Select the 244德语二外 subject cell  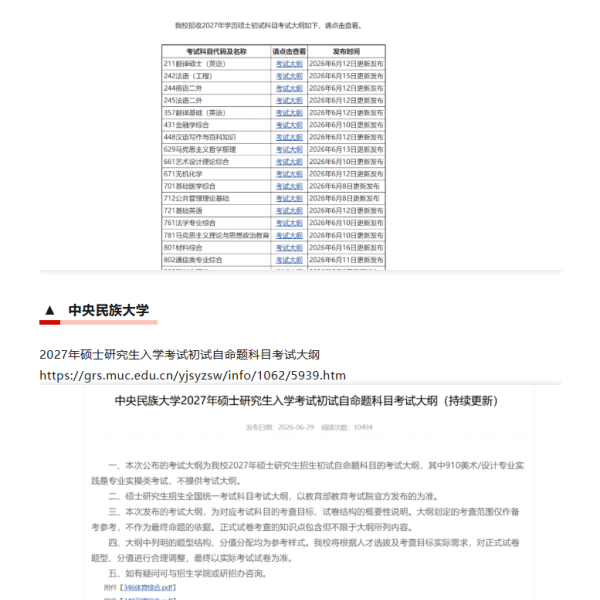point(216,88)
